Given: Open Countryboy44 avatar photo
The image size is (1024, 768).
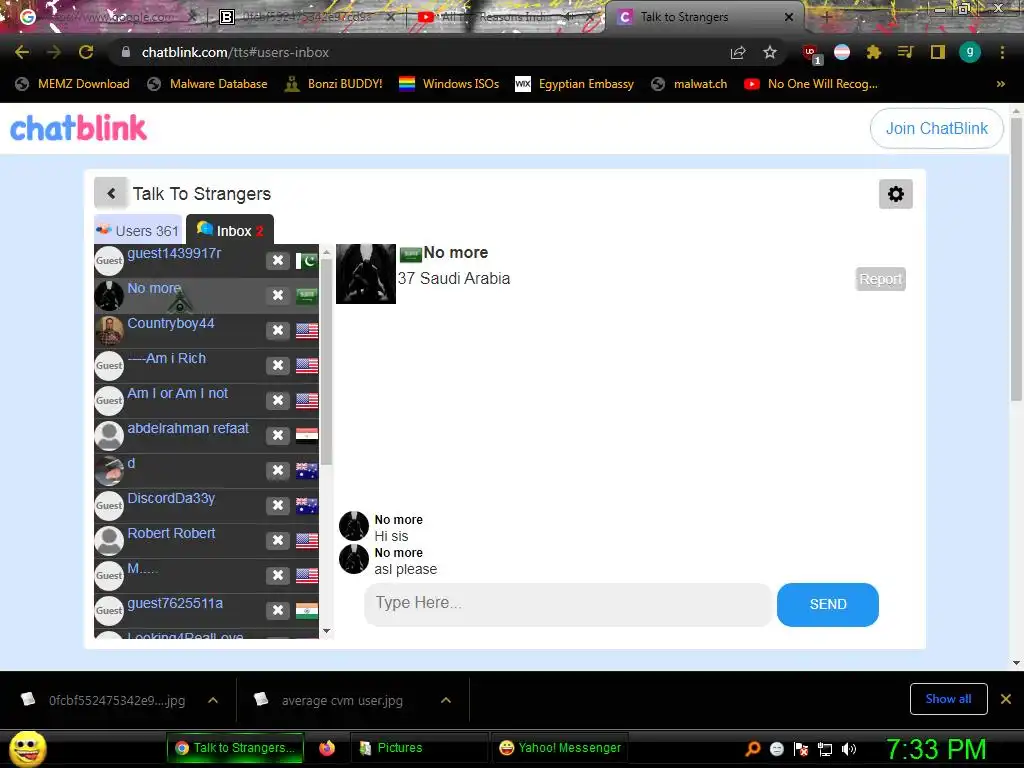Looking at the screenshot, I should (x=109, y=330).
